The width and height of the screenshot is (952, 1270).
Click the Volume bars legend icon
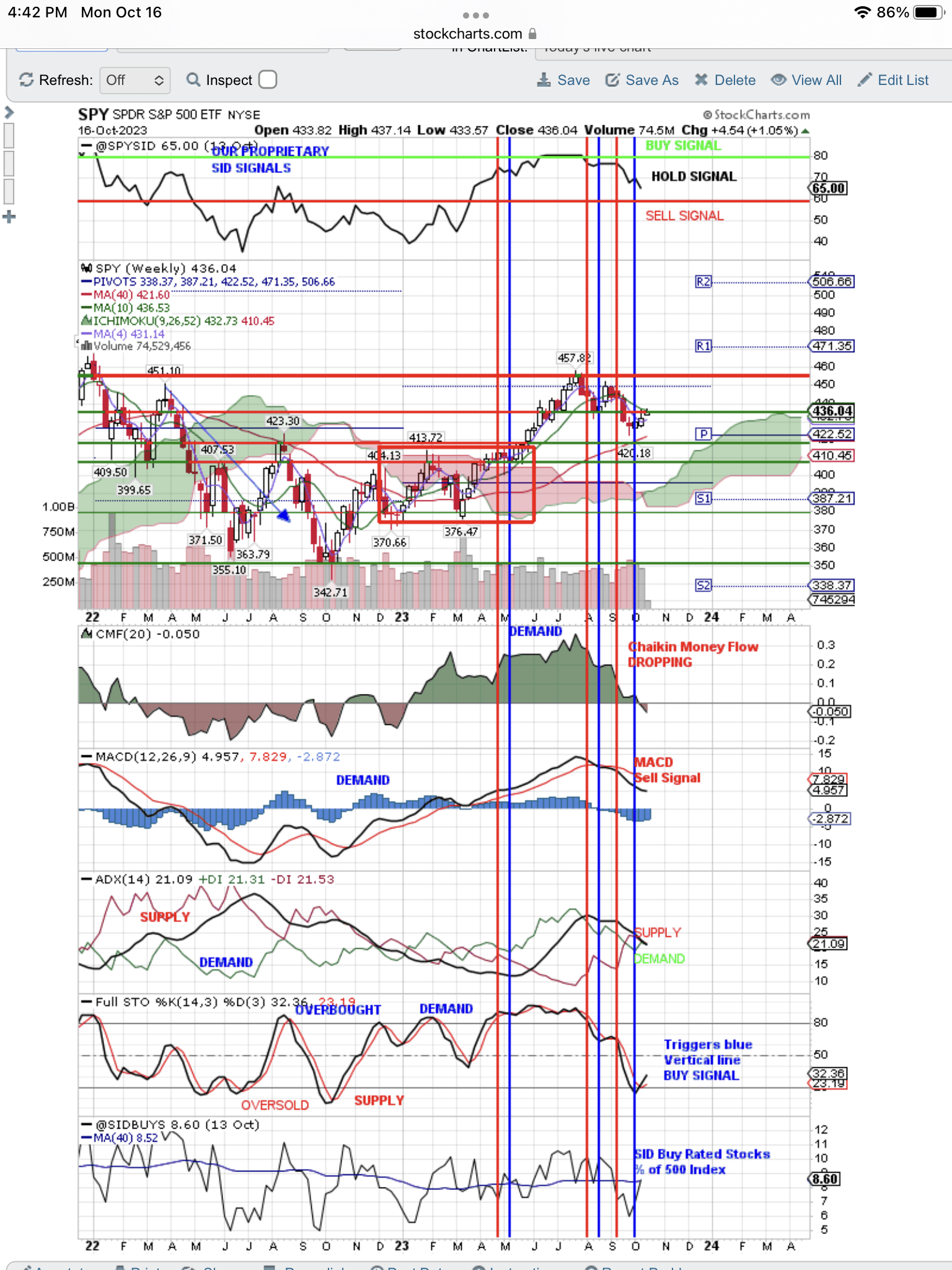click(x=87, y=346)
